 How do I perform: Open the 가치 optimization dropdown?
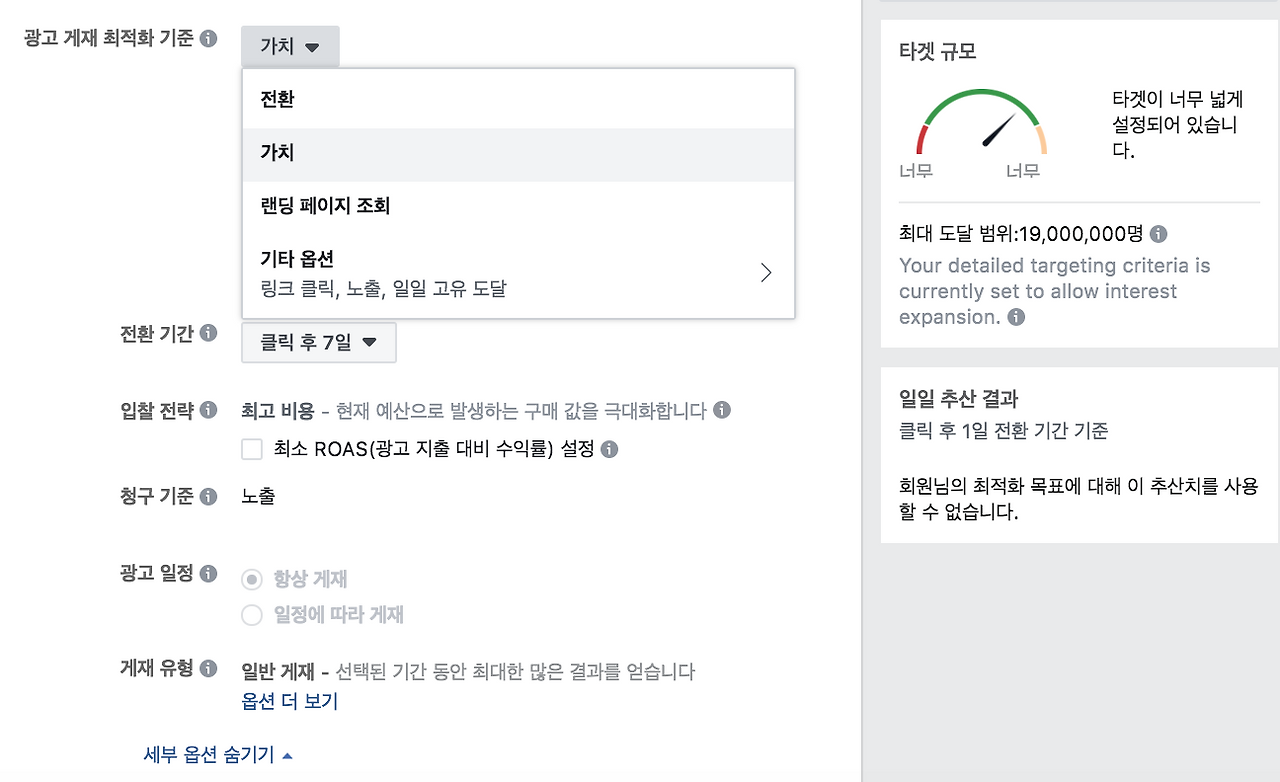pos(290,45)
